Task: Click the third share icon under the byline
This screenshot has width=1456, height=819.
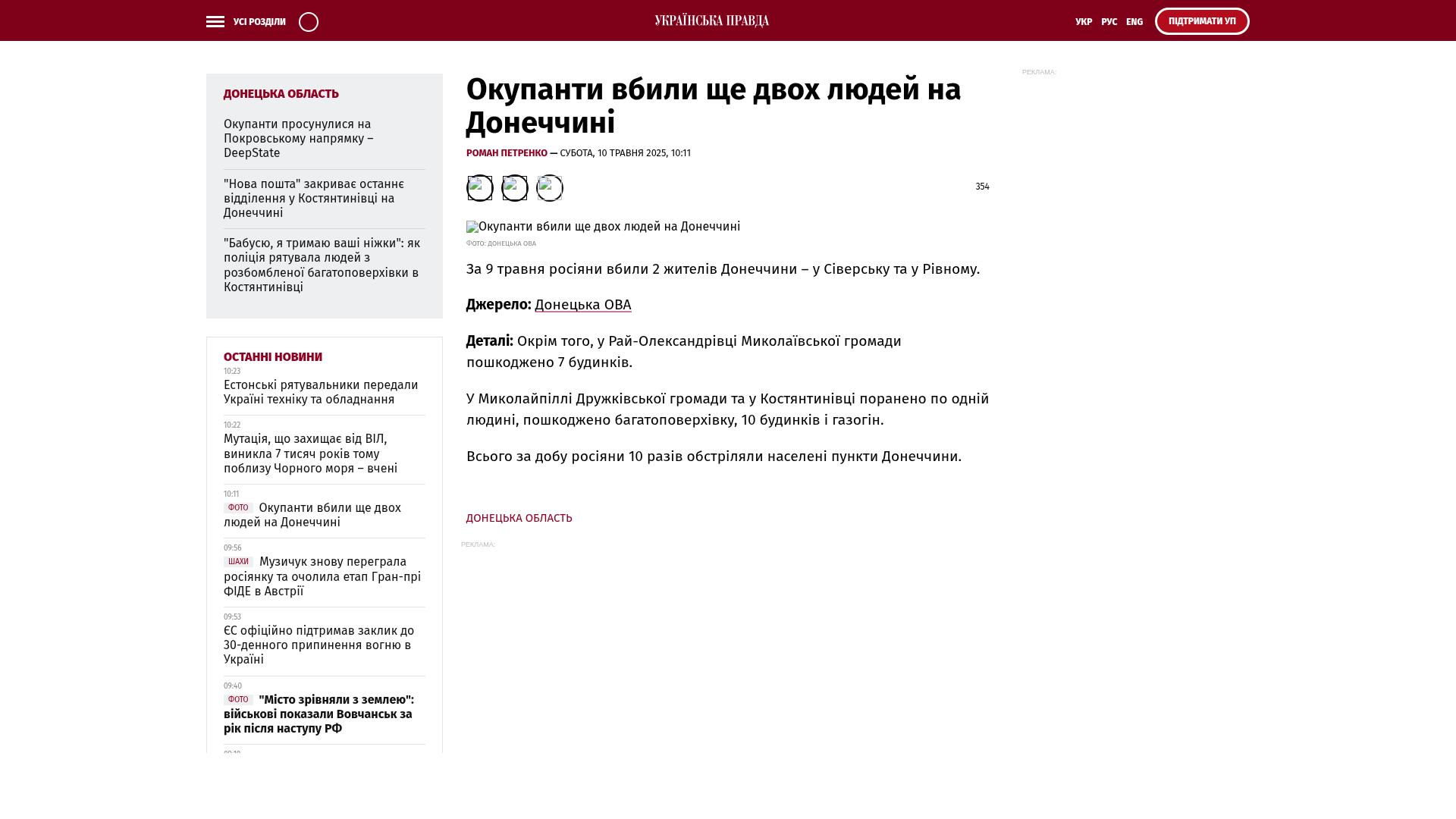Action: click(x=549, y=188)
